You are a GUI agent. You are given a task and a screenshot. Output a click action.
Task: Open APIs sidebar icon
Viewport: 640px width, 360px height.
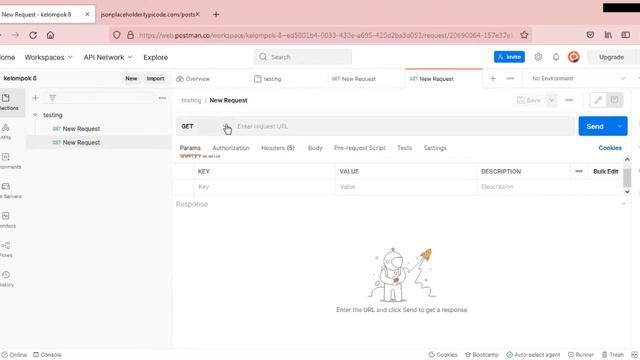[x=6, y=132]
